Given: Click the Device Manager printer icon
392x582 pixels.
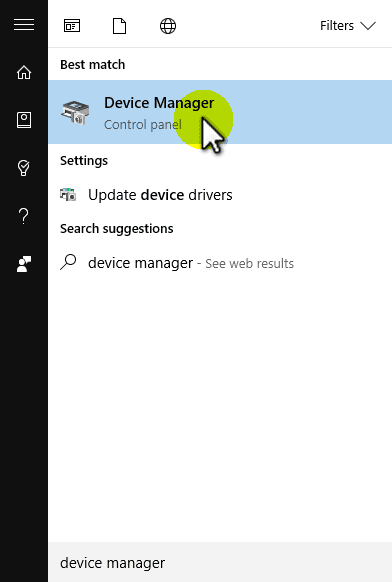Looking at the screenshot, I should click(x=75, y=112).
